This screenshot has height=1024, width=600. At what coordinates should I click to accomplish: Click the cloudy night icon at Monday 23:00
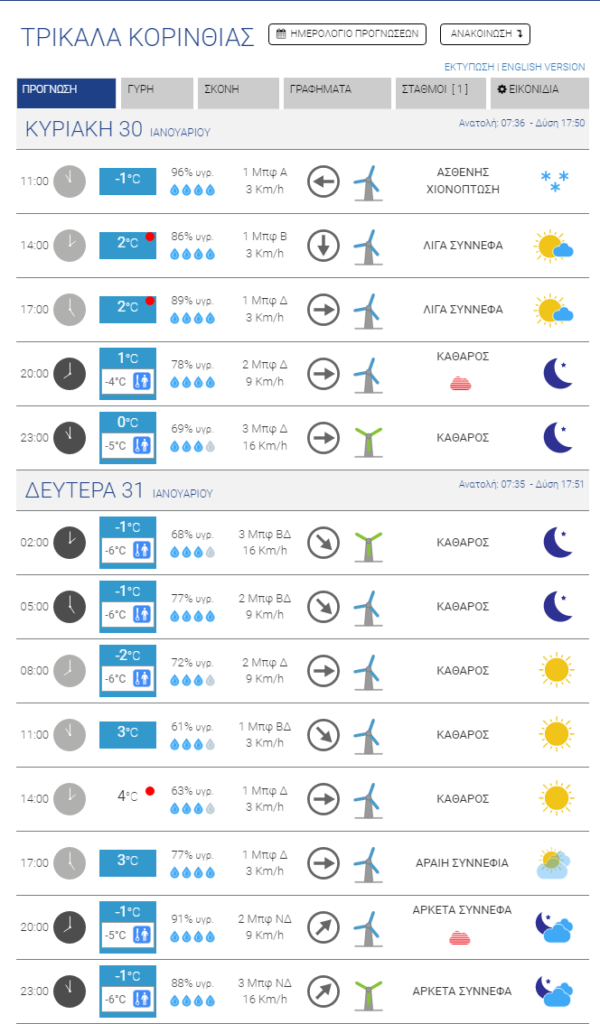(554, 991)
